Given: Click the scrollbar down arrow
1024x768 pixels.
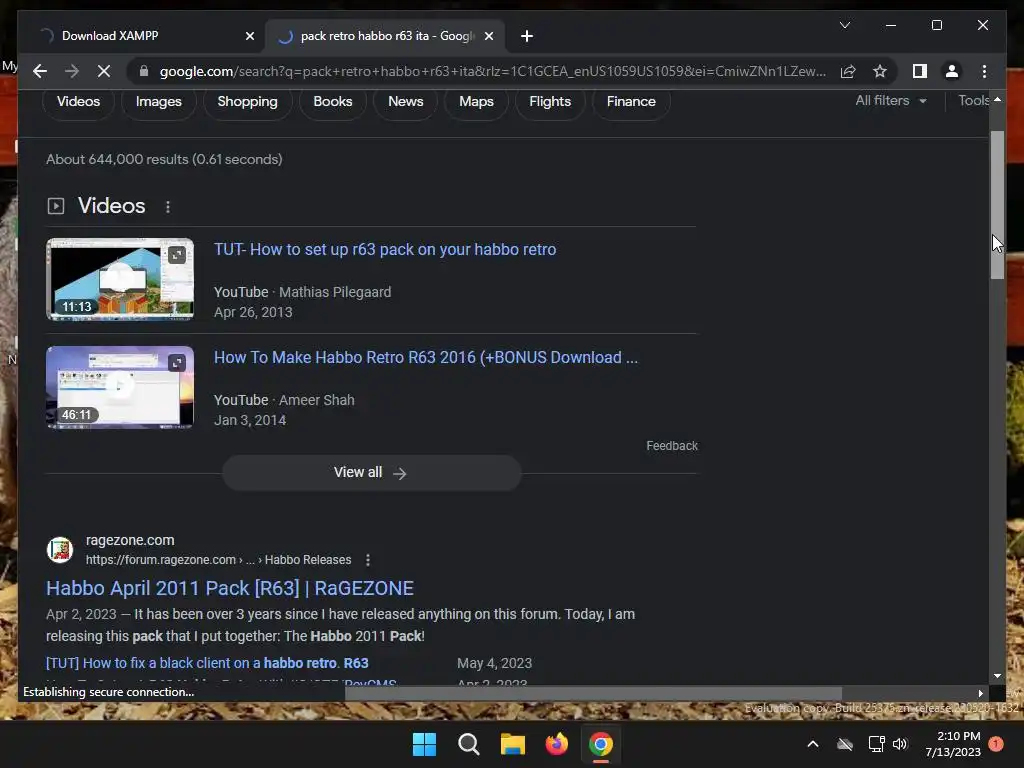Looking at the screenshot, I should pos(997,676).
